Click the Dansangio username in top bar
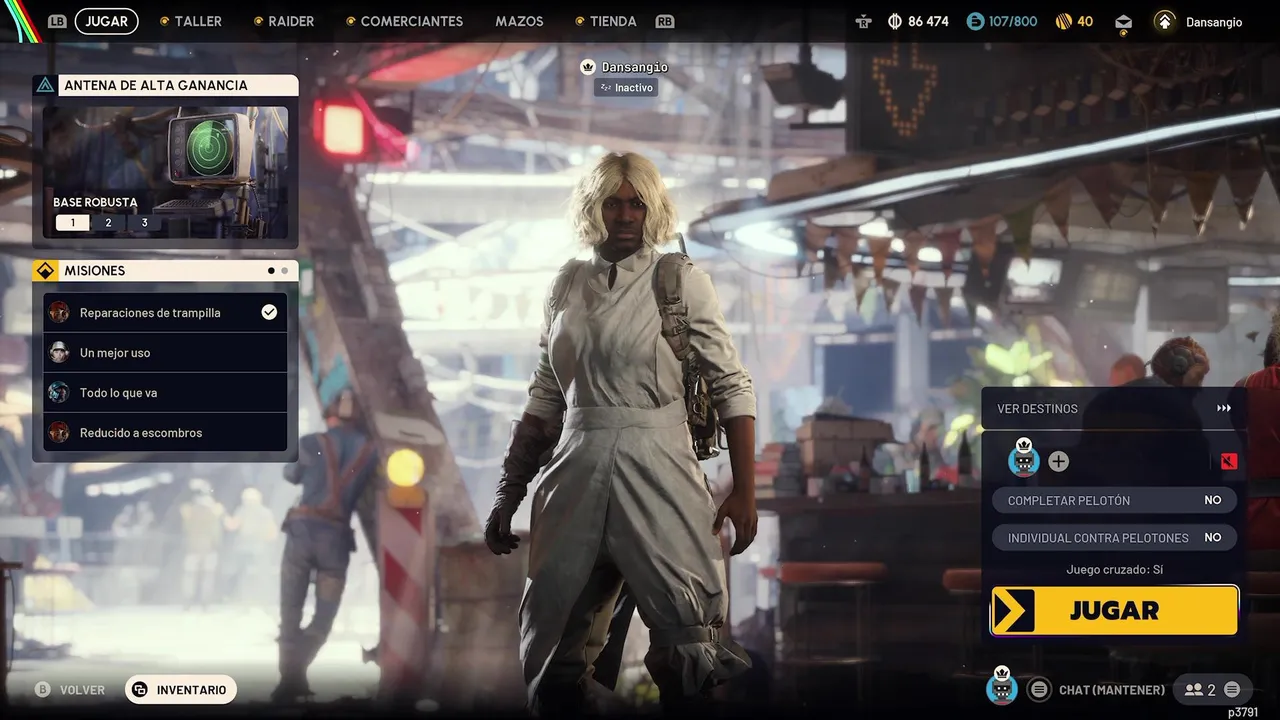 1214,22
